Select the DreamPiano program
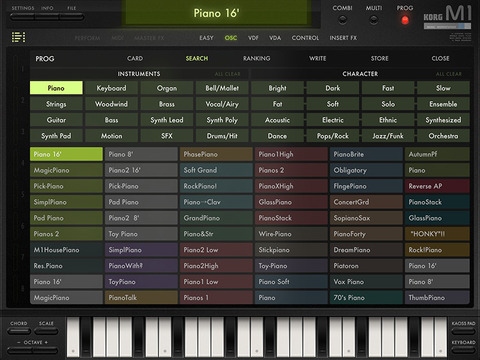The image size is (480, 360). [x=366, y=250]
